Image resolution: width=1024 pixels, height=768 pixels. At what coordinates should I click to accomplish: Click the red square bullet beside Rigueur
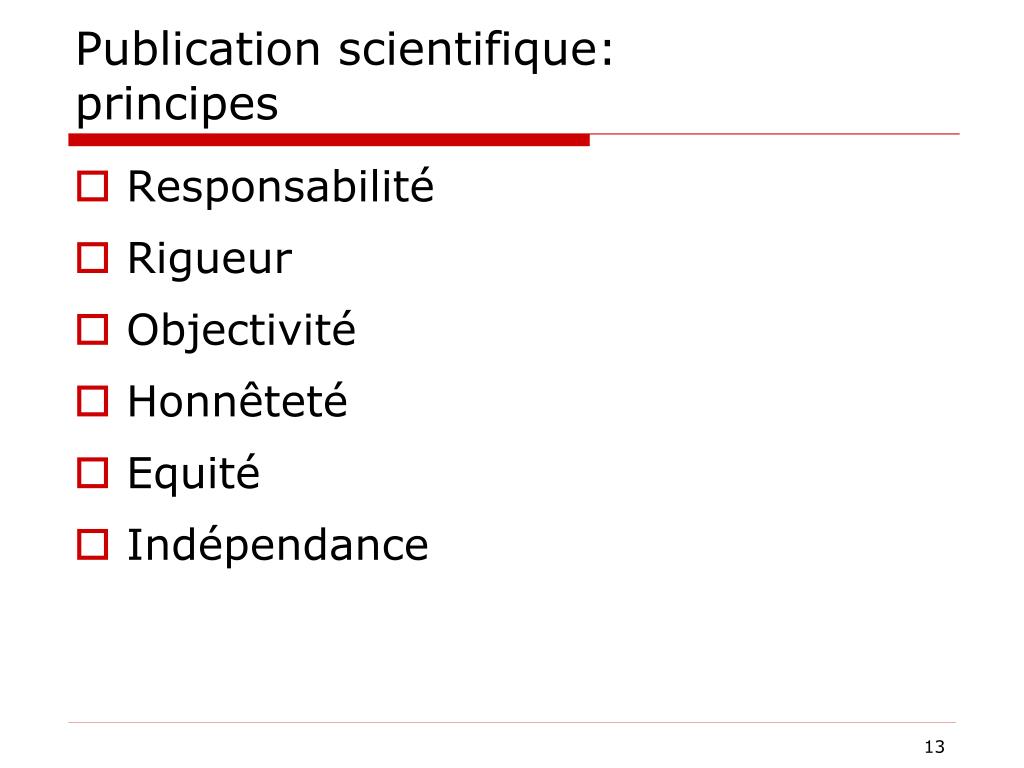coord(92,258)
